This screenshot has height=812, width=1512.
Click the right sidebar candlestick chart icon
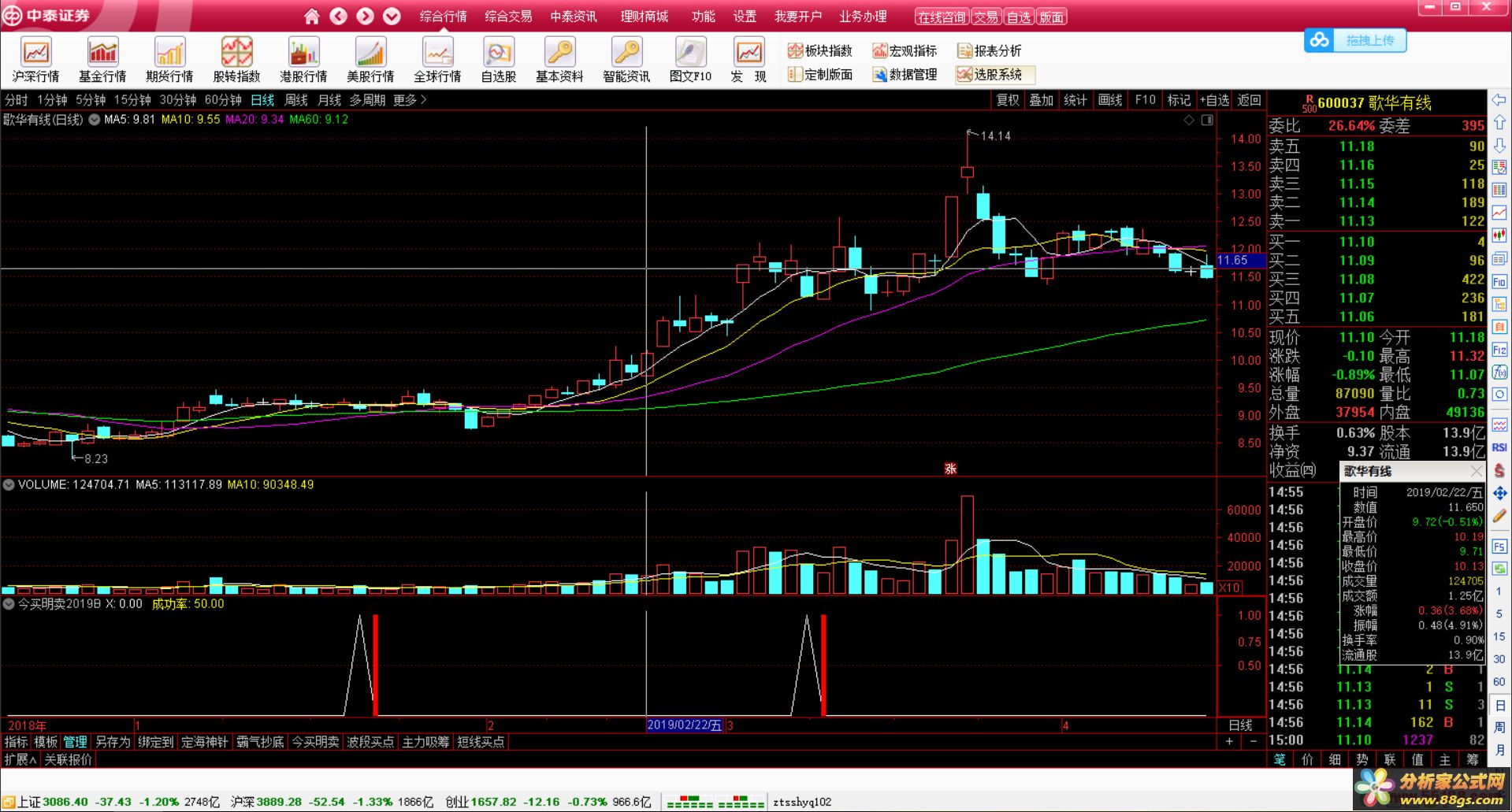[x=1499, y=235]
